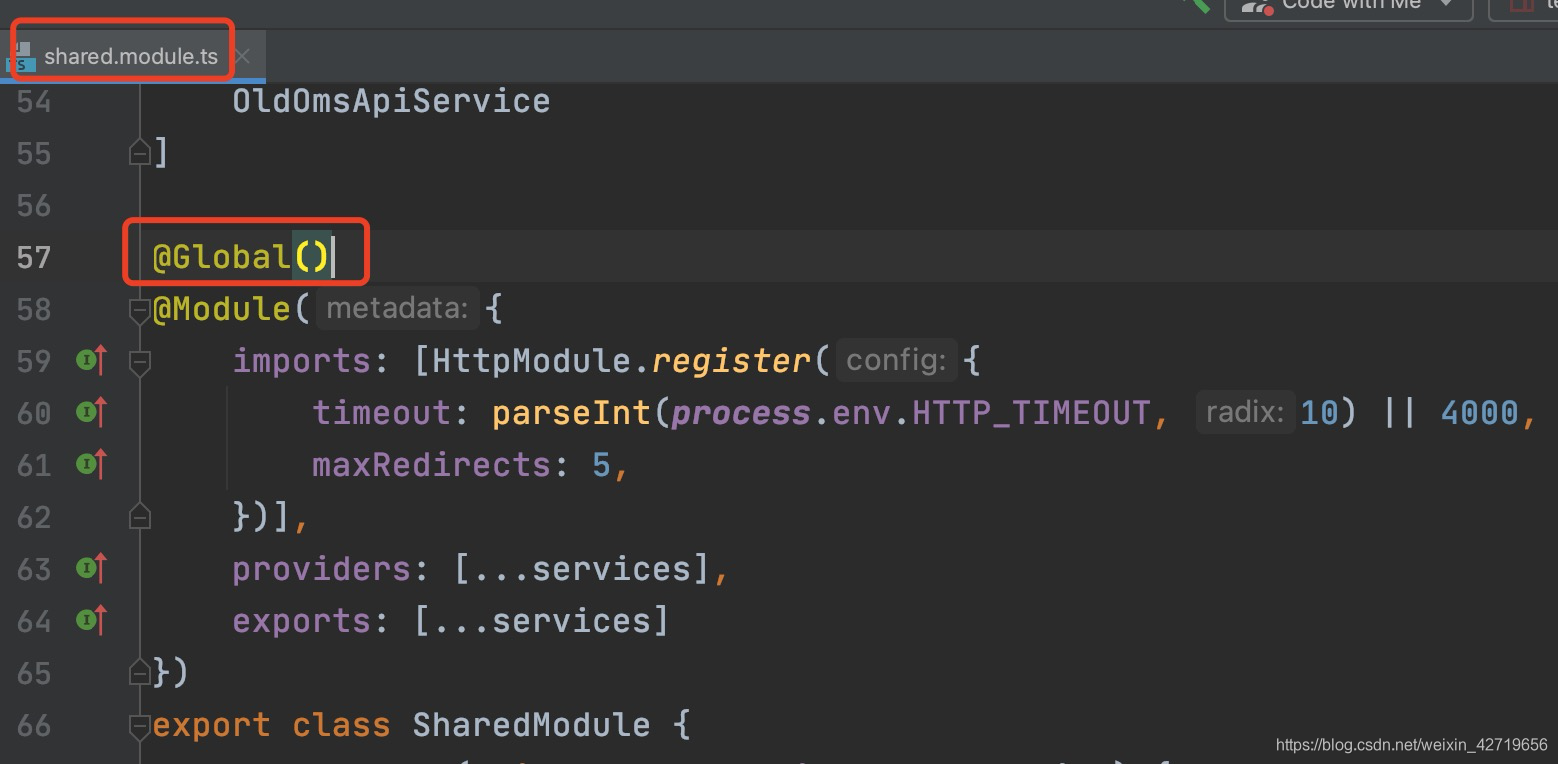Viewport: 1558px width, 764px height.
Task: Click the 4000 default value
Action: (1480, 413)
